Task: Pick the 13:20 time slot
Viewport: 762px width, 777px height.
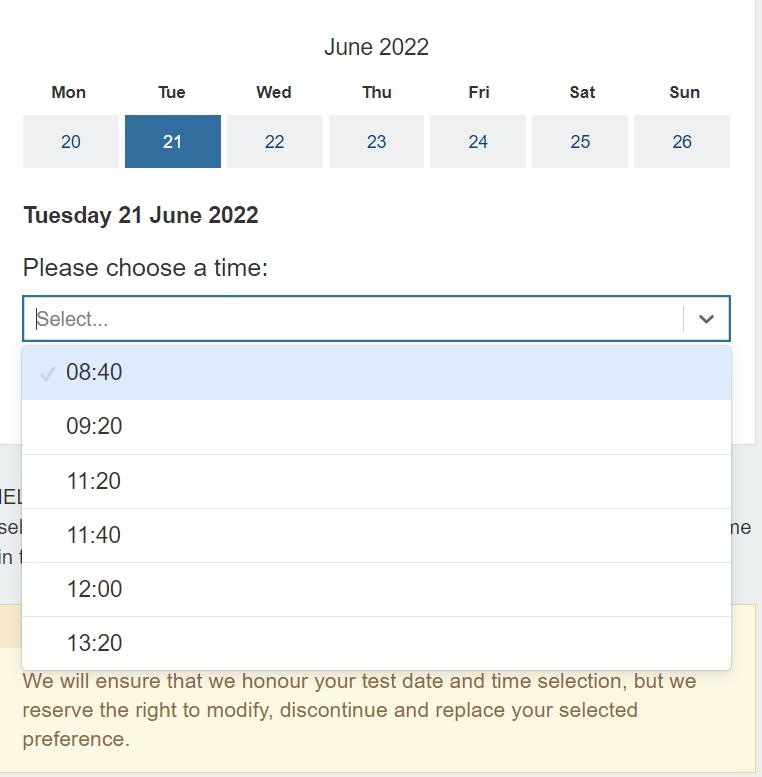Action: 94,643
